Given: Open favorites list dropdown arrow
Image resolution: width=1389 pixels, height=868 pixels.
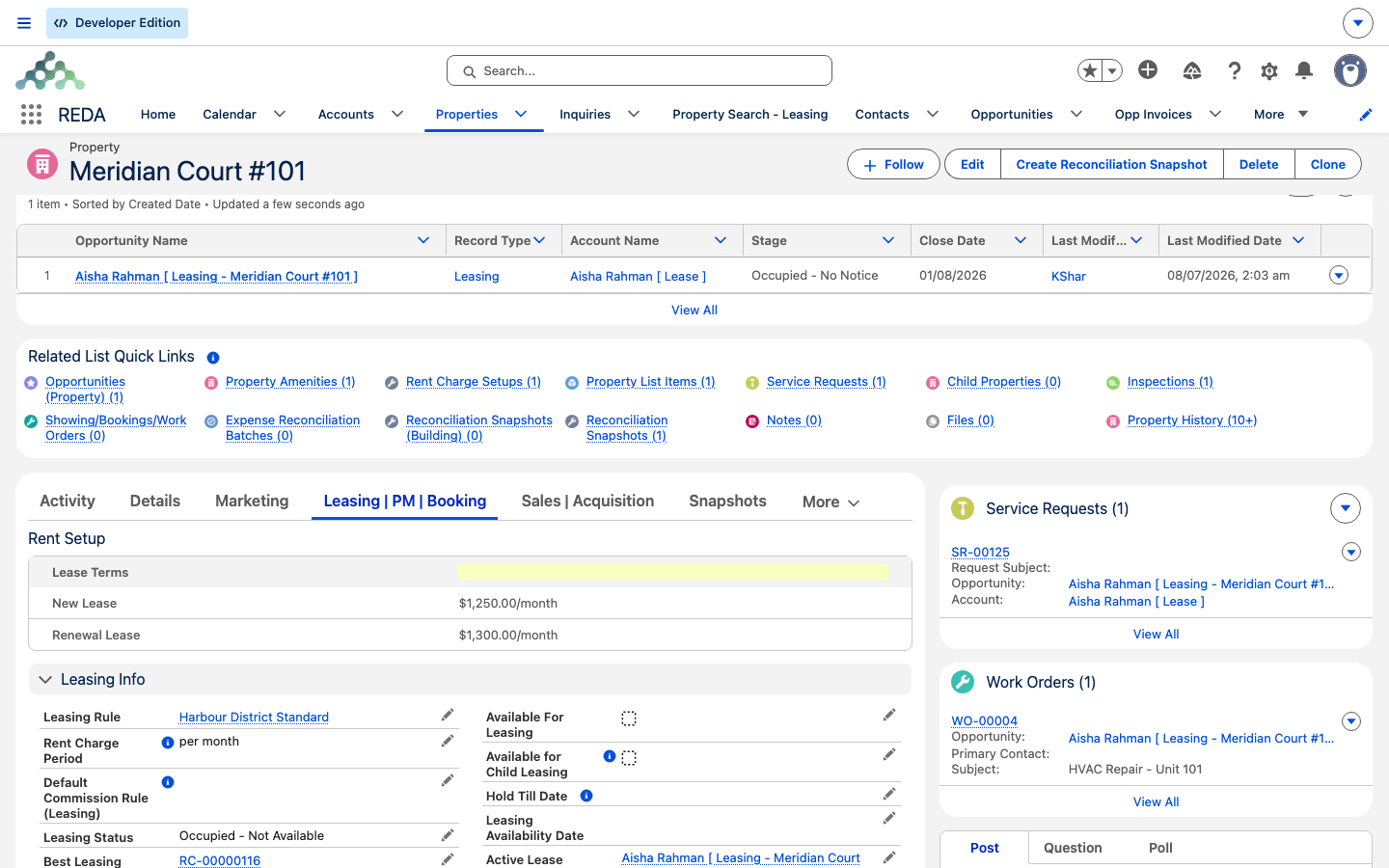Looking at the screenshot, I should pos(1112,70).
